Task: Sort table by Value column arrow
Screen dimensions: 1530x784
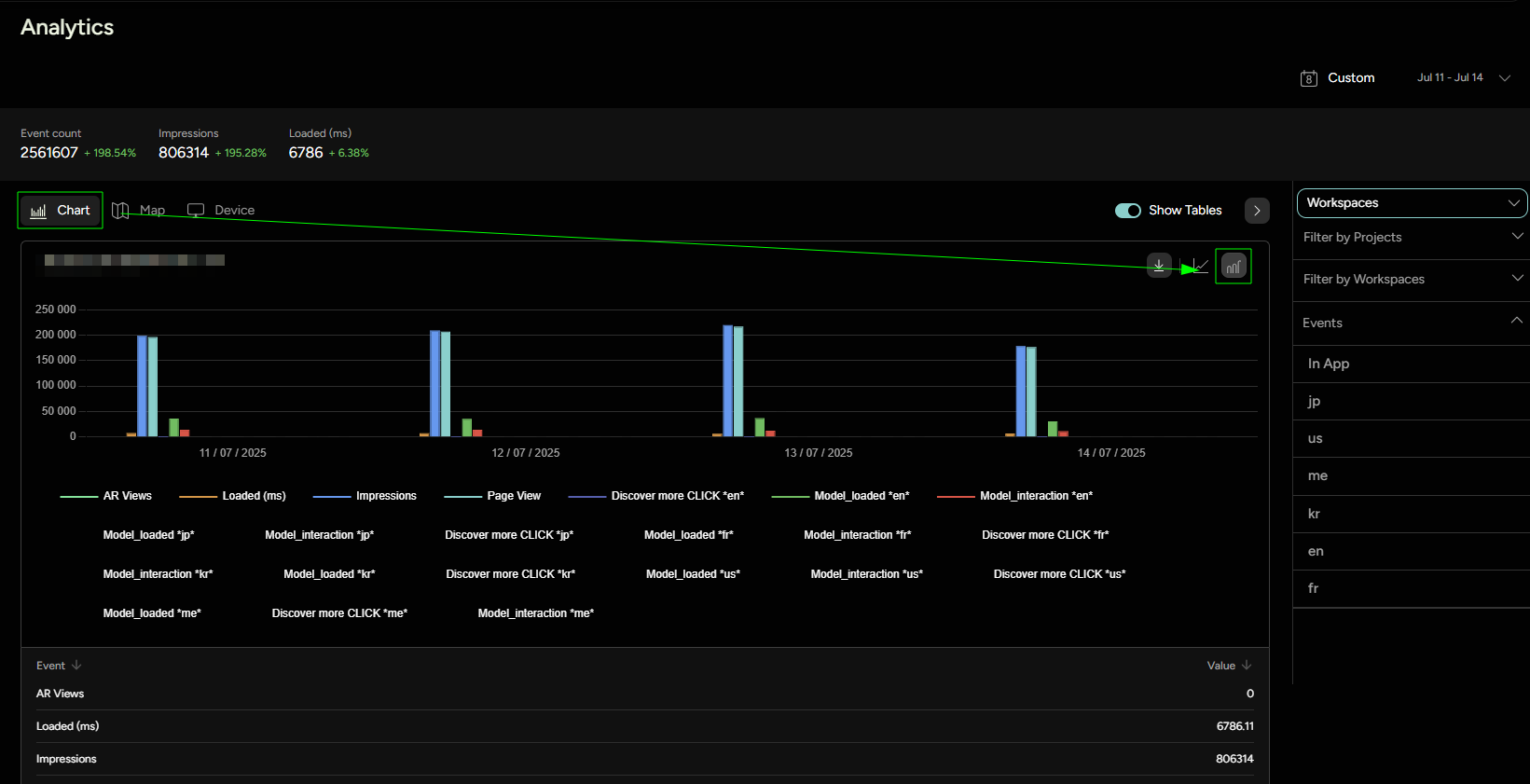Action: click(x=1247, y=666)
